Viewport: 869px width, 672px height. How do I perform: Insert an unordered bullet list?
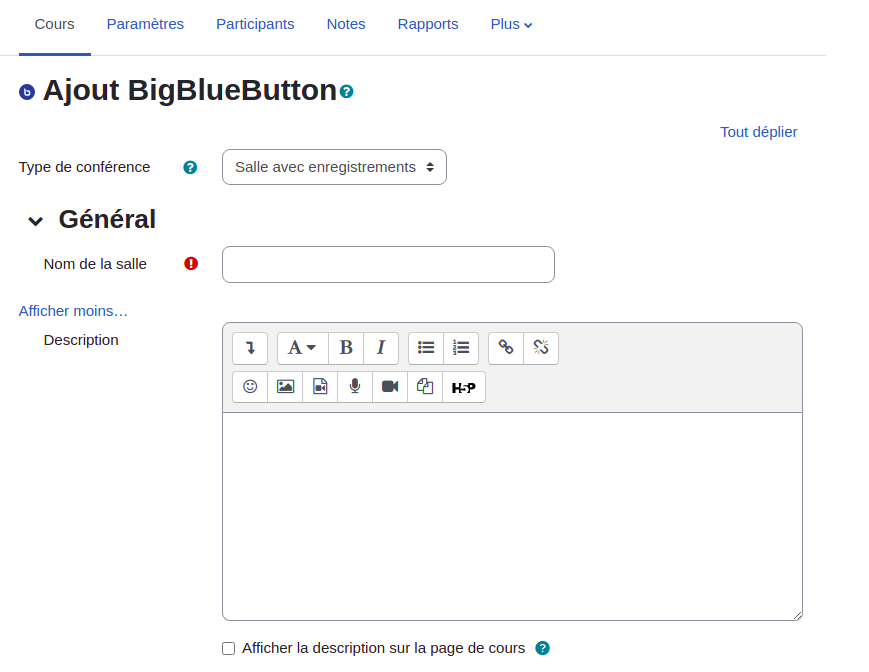426,348
